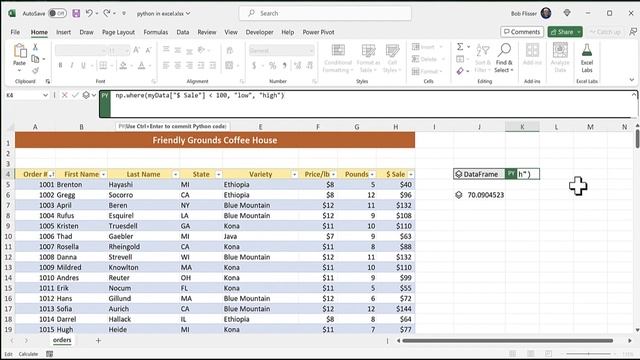
Task: Click the Redo arrow icon
Action: (x=107, y=13)
